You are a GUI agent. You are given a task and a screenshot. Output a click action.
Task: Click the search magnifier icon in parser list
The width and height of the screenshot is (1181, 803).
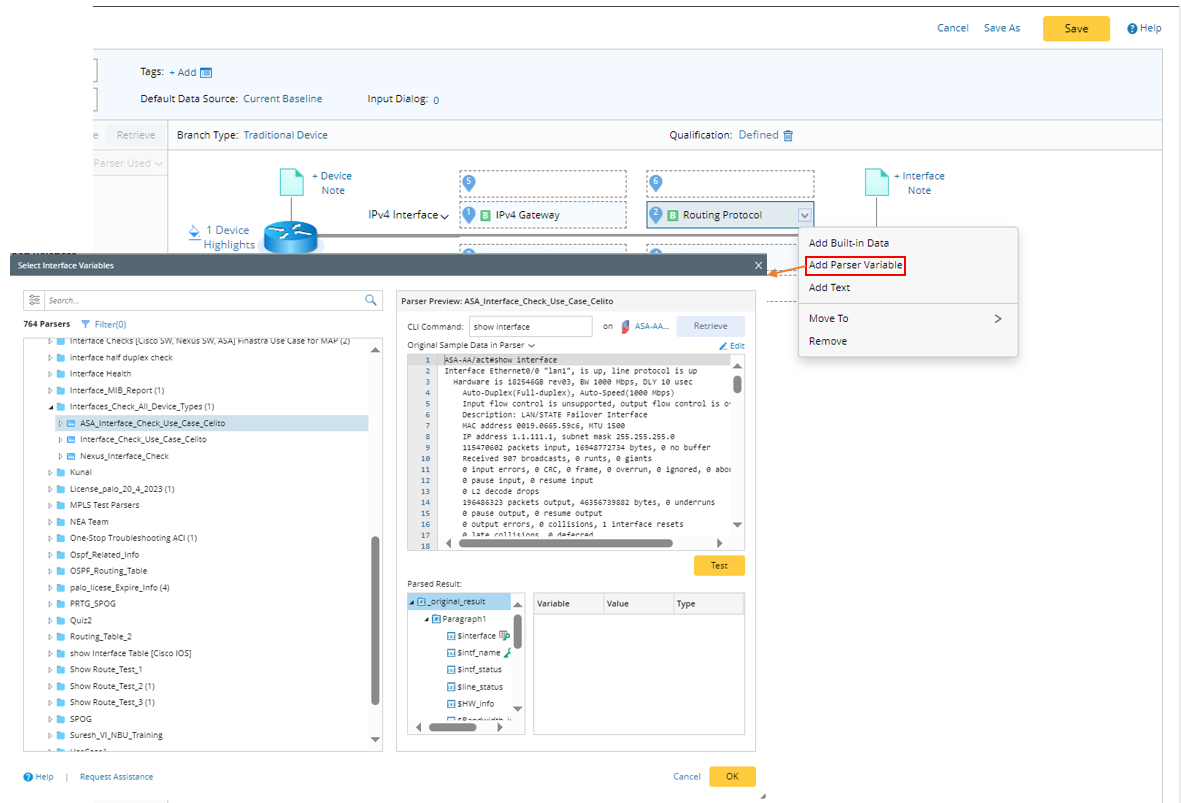pyautogui.click(x=371, y=300)
